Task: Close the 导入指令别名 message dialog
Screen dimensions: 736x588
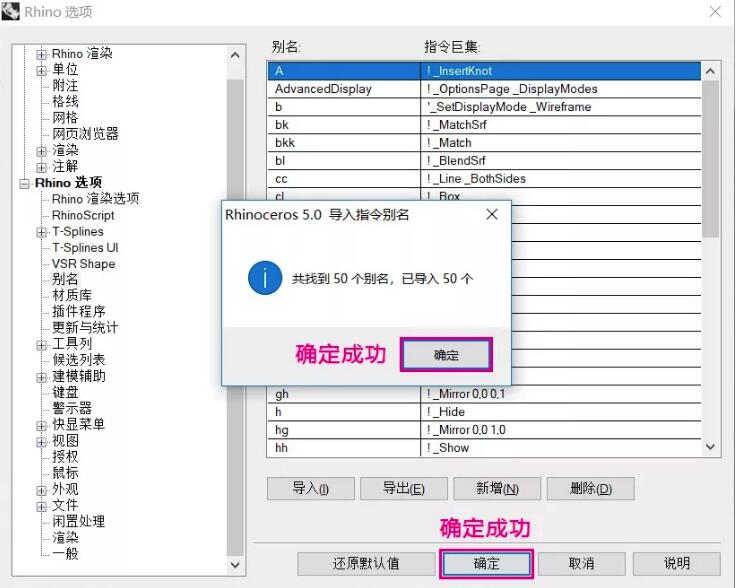Action: tap(492, 214)
